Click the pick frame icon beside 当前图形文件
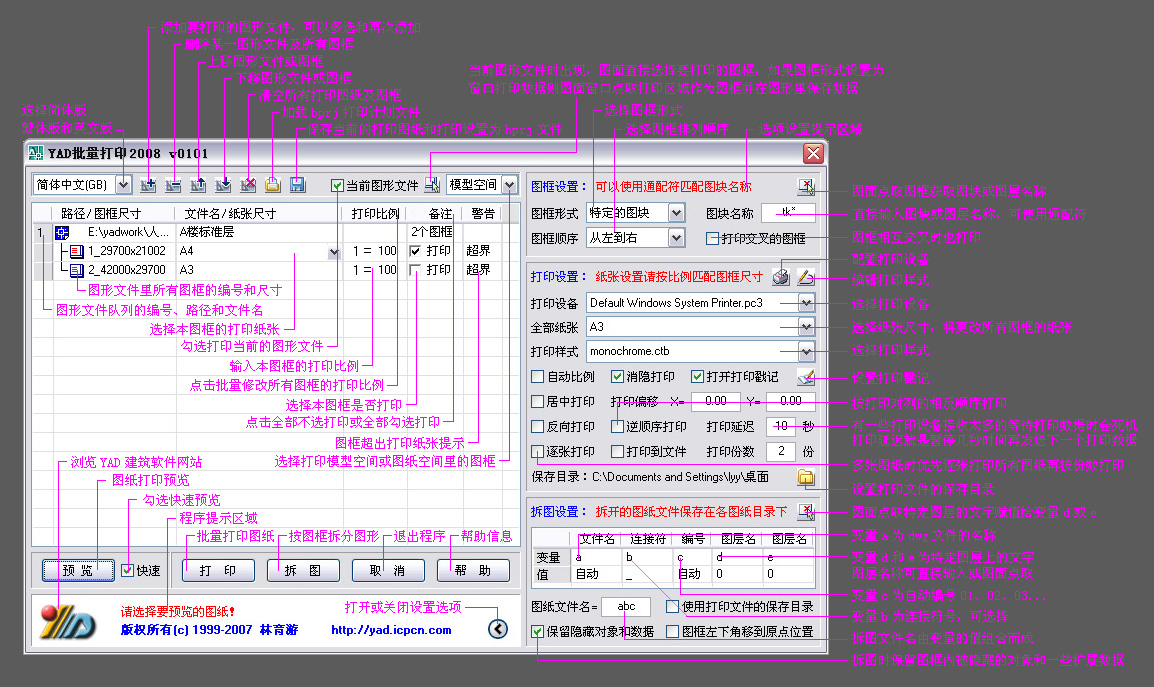This screenshot has height=687, width=1154. (x=432, y=185)
